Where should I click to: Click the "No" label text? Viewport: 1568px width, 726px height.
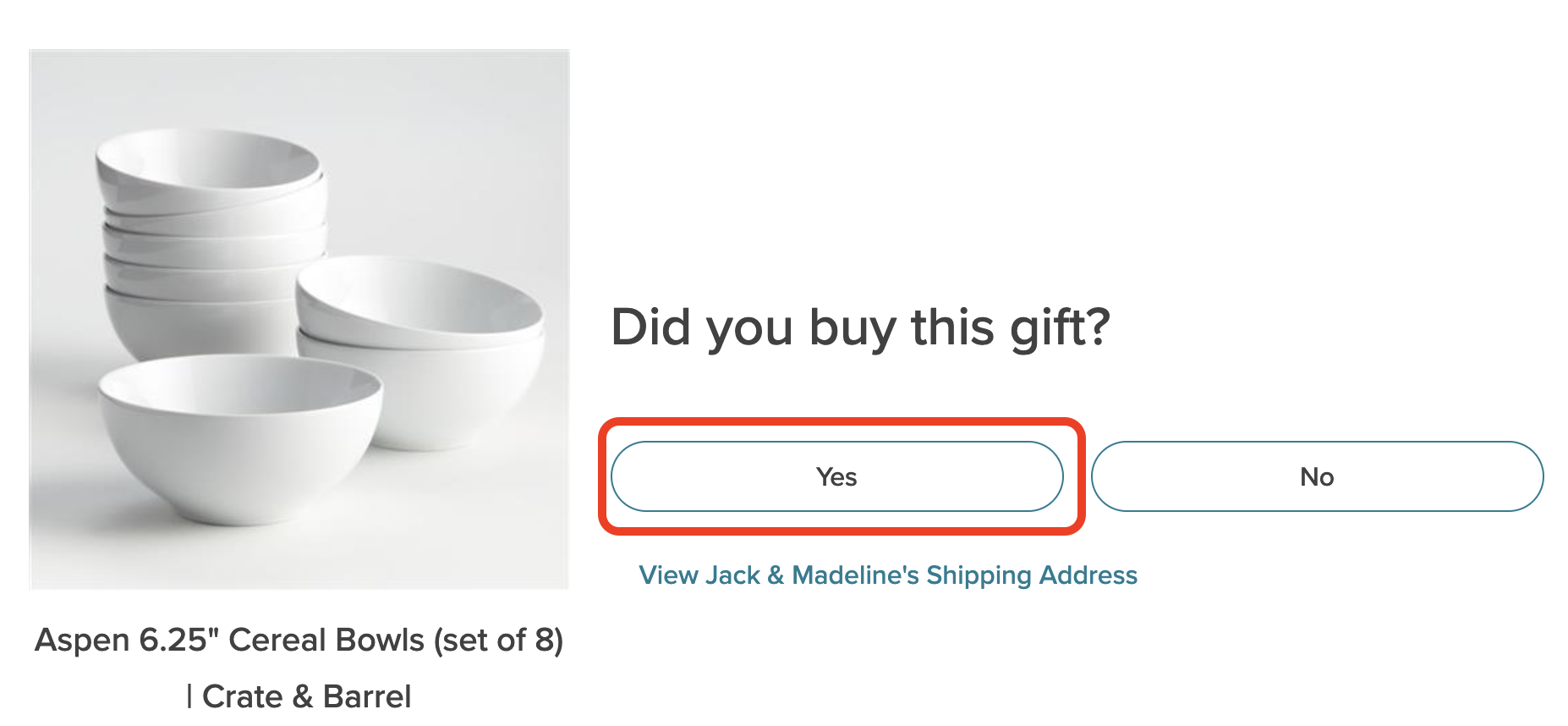pos(1317,477)
